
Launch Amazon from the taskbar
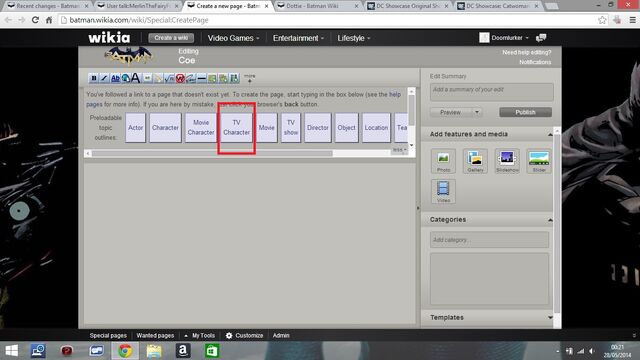(x=183, y=351)
